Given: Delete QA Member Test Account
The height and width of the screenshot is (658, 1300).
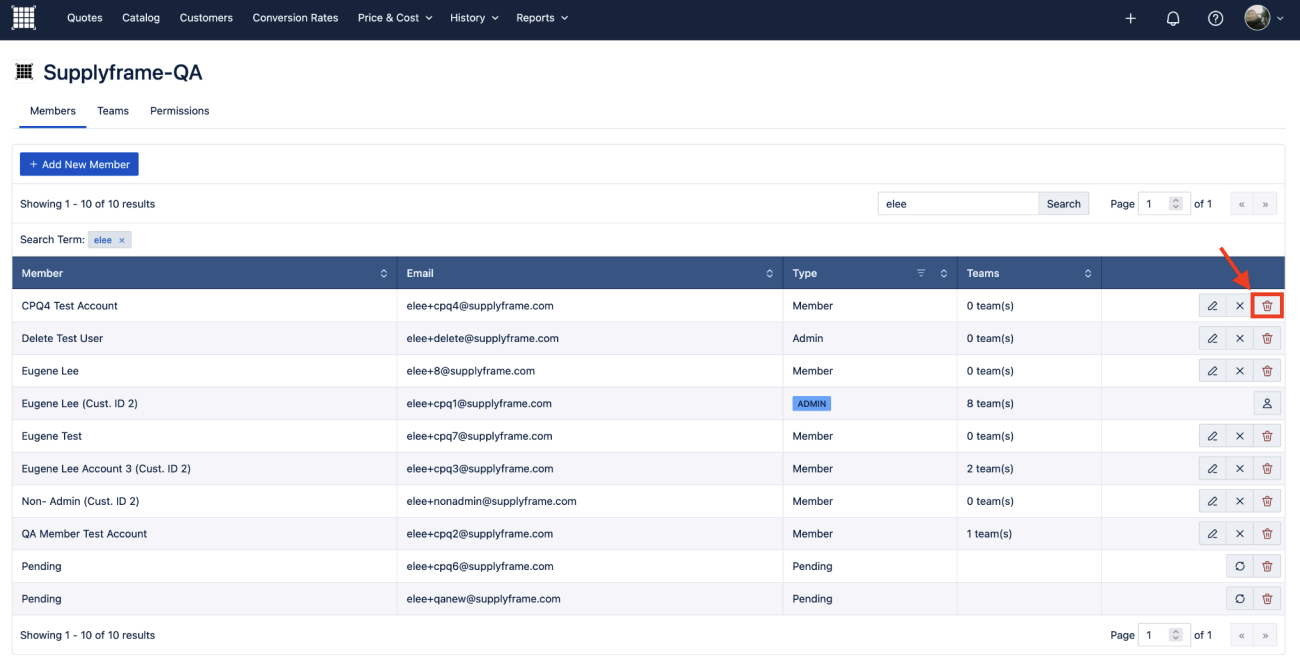Looking at the screenshot, I should coord(1267,533).
